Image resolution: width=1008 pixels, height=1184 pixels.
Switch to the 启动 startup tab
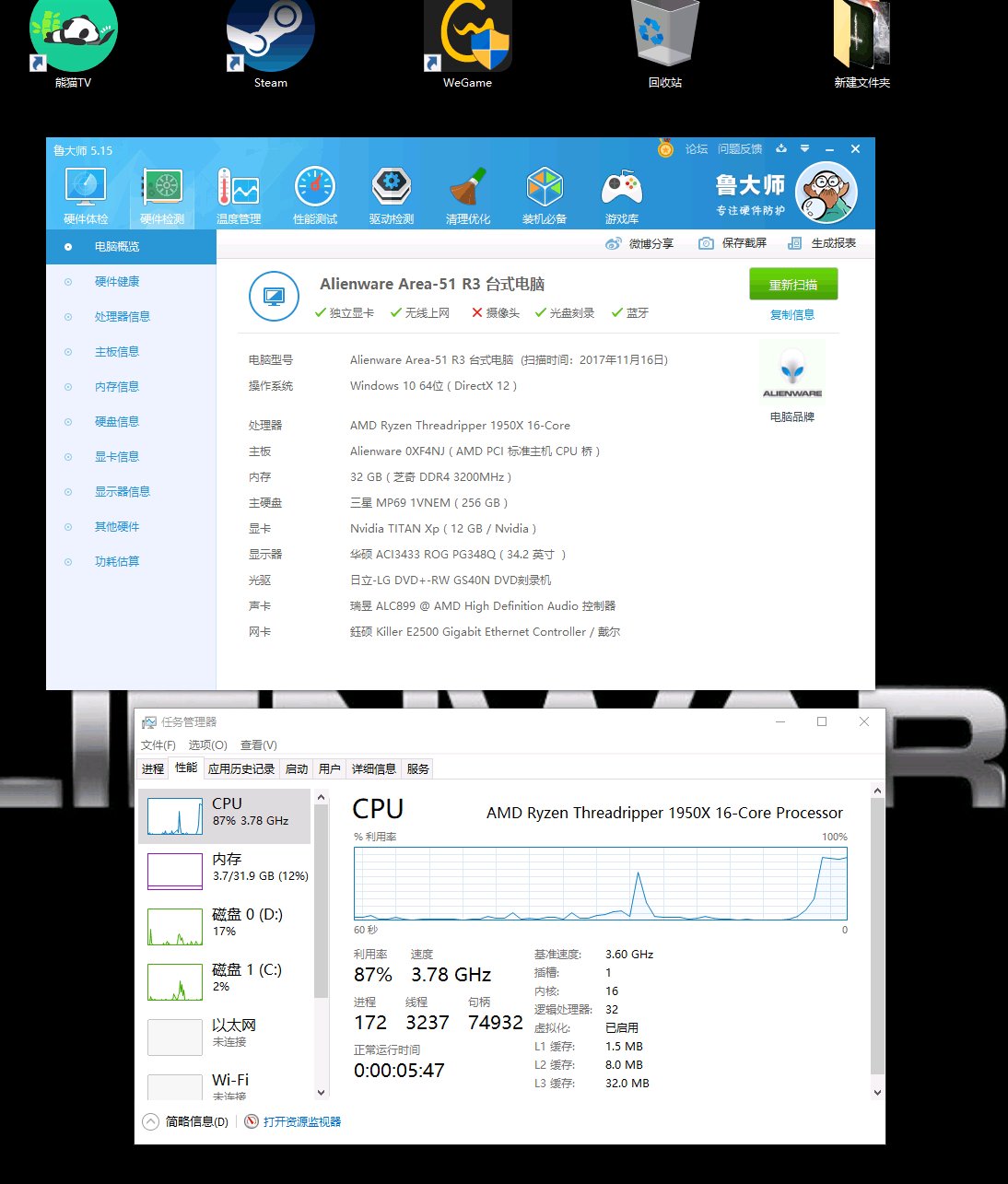tap(297, 768)
